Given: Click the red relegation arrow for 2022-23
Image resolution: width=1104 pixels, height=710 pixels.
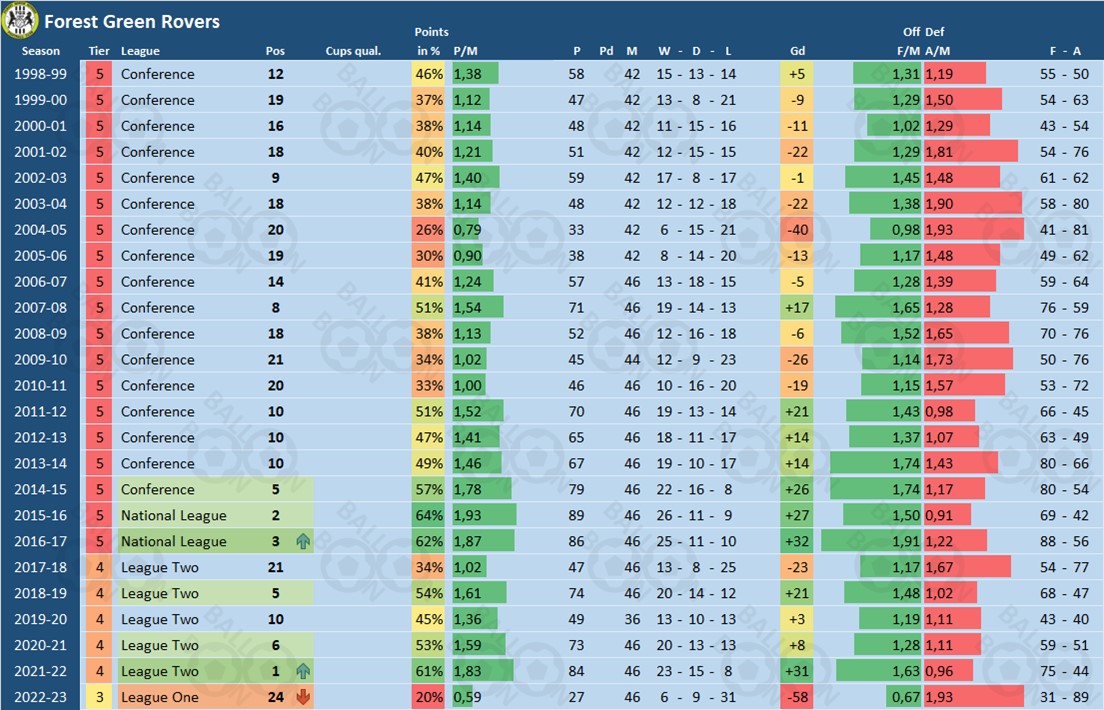Looking at the screenshot, I should point(303,698).
